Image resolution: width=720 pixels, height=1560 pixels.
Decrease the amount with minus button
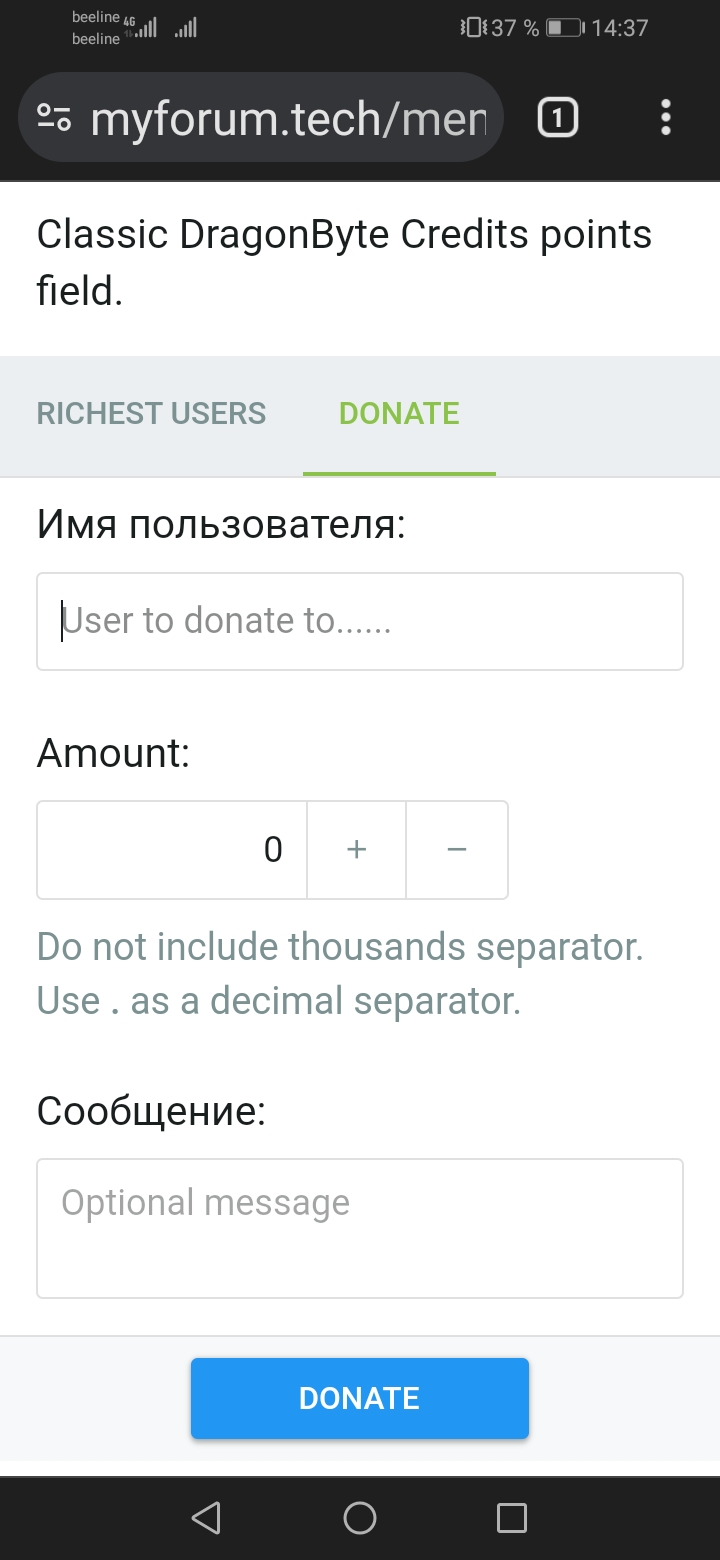(x=457, y=850)
